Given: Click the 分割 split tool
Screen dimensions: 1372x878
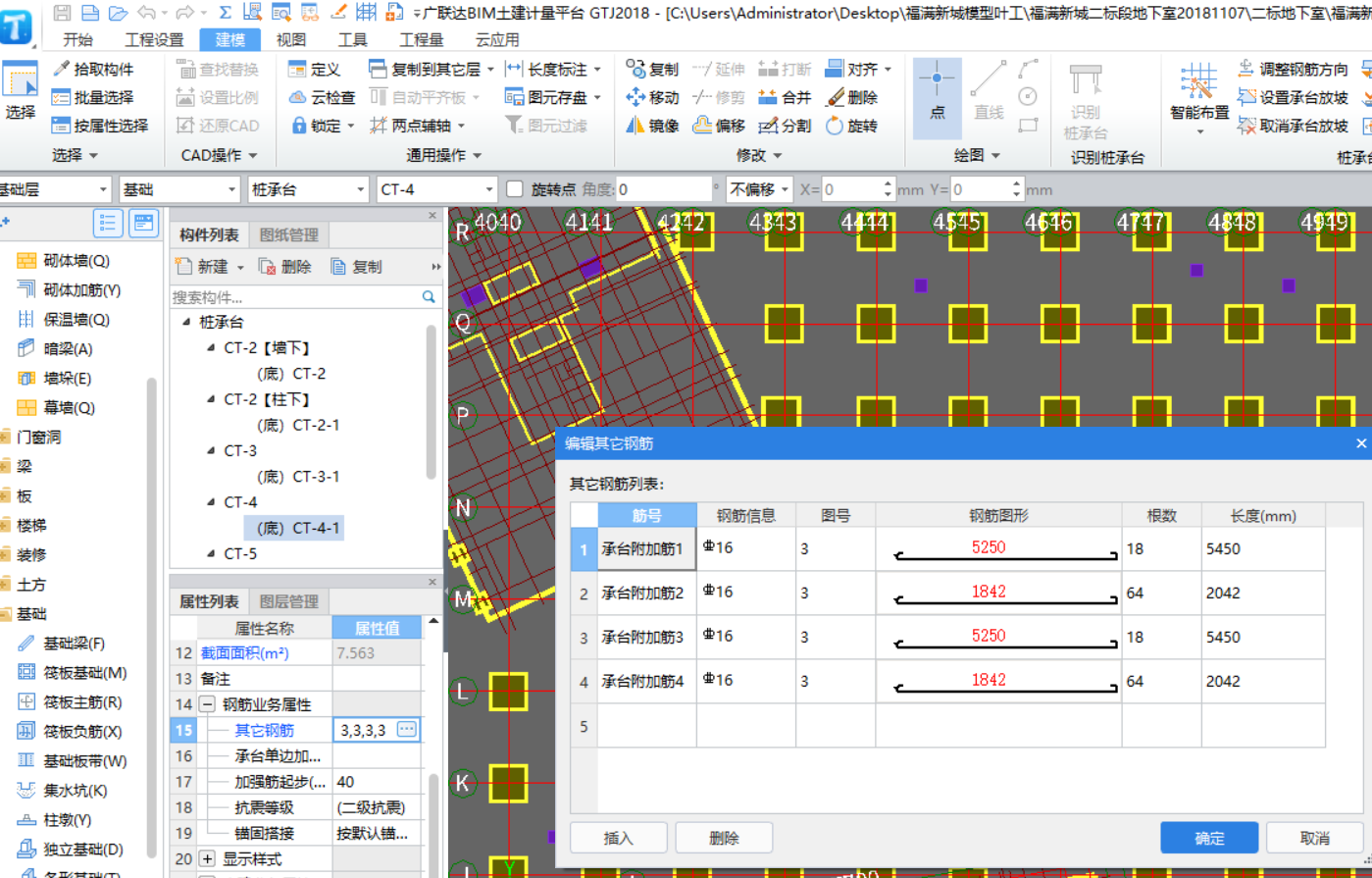Looking at the screenshot, I should coord(785,126).
